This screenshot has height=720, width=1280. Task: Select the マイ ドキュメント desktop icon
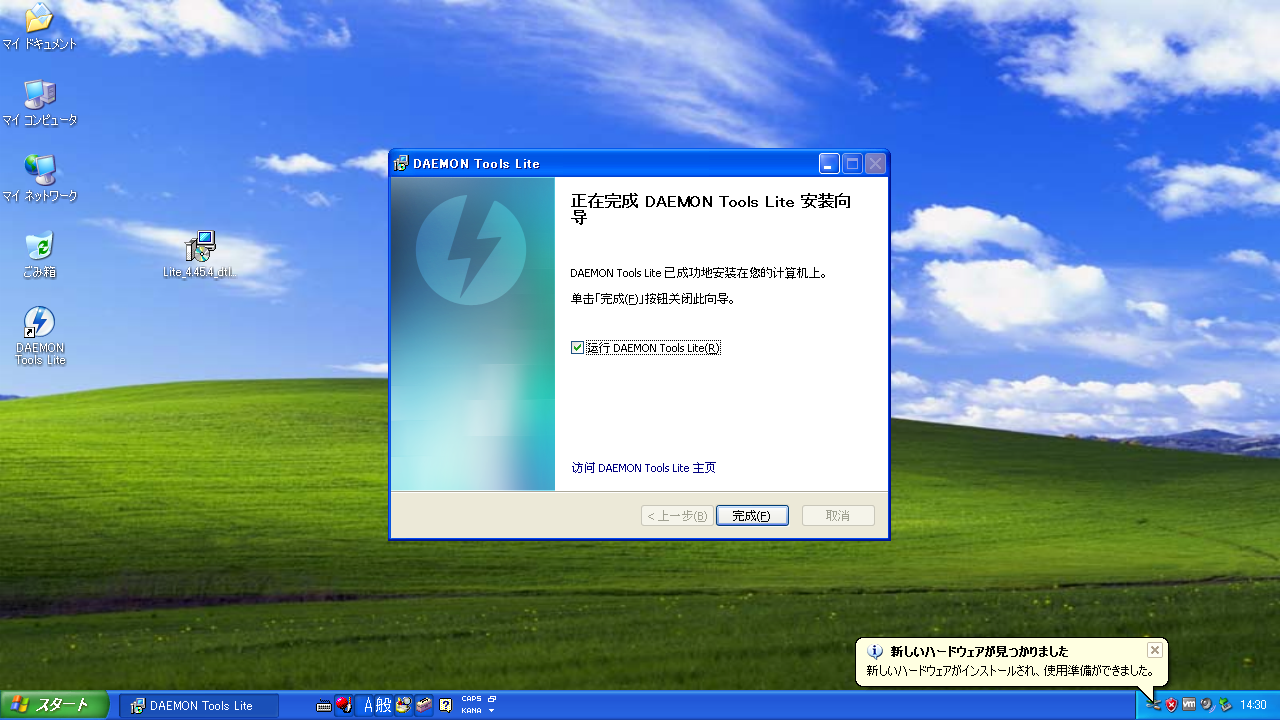point(40,27)
